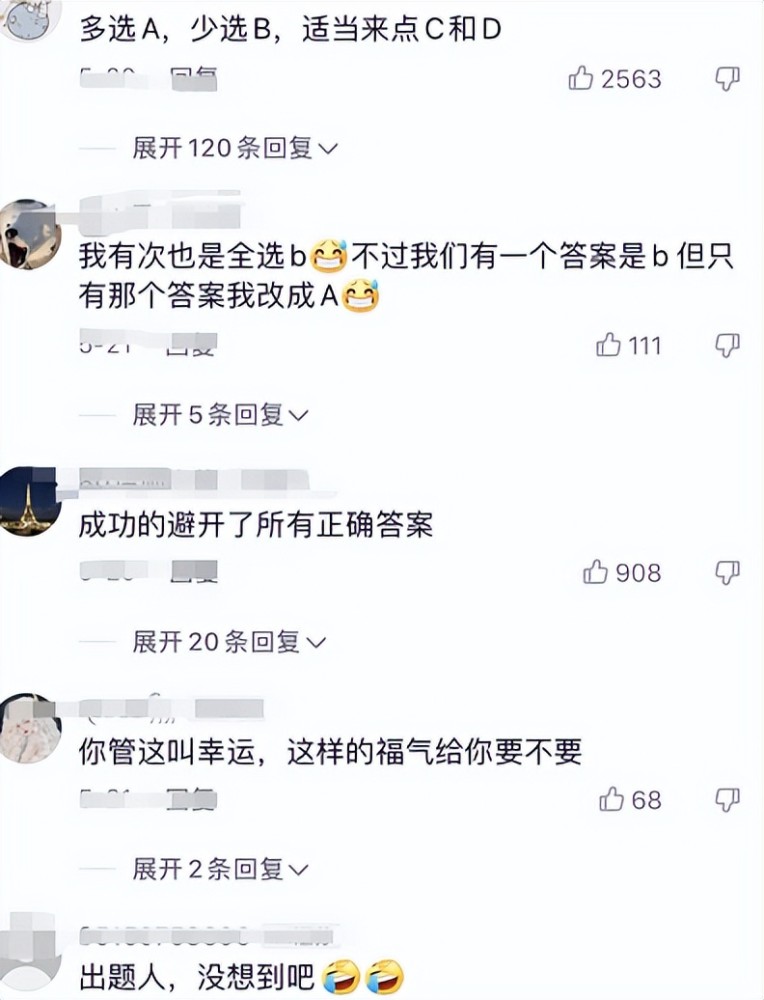Dislike the comment with 68 likes
The width and height of the screenshot is (764, 1000).
click(x=727, y=800)
